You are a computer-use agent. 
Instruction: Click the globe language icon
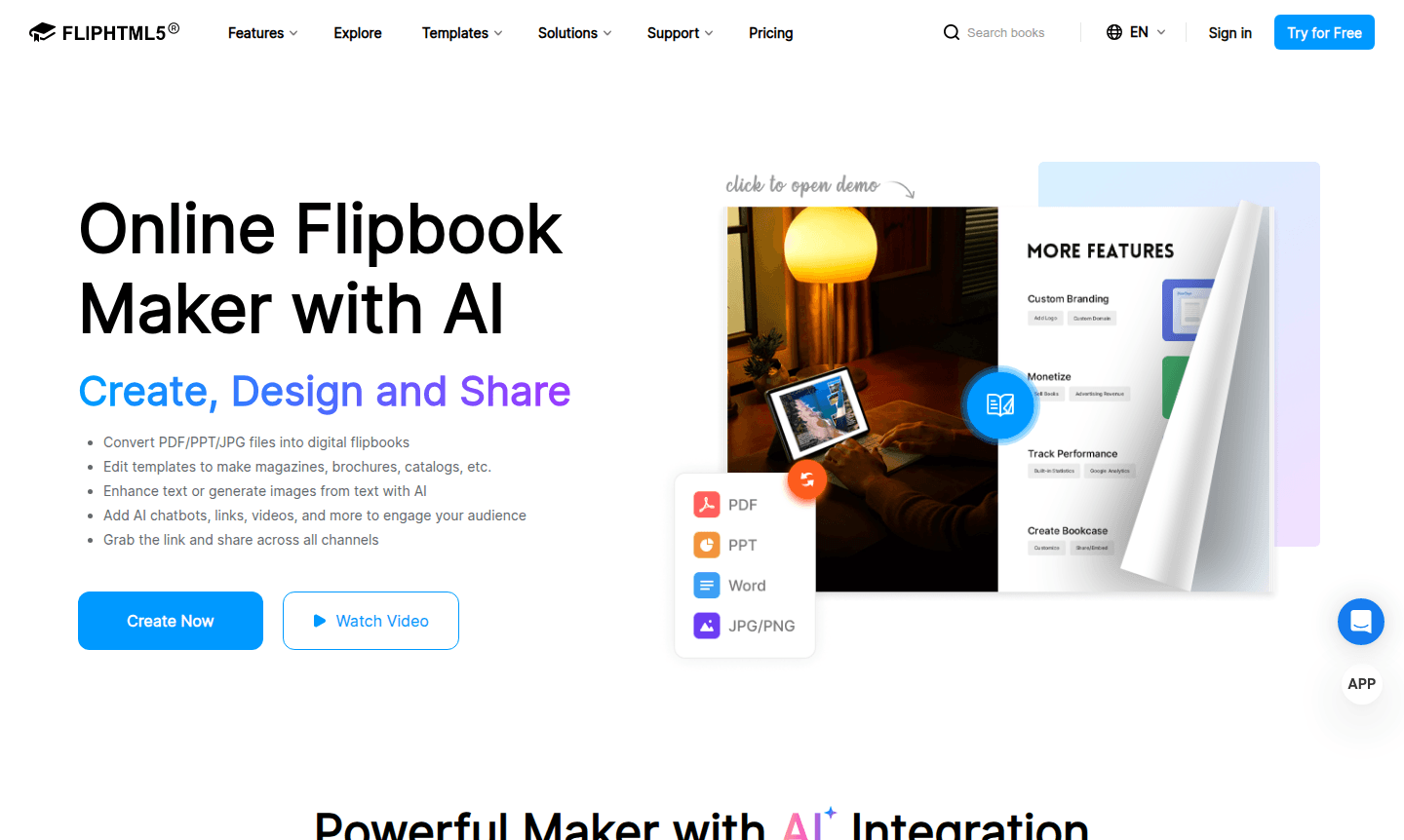pyautogui.click(x=1114, y=32)
